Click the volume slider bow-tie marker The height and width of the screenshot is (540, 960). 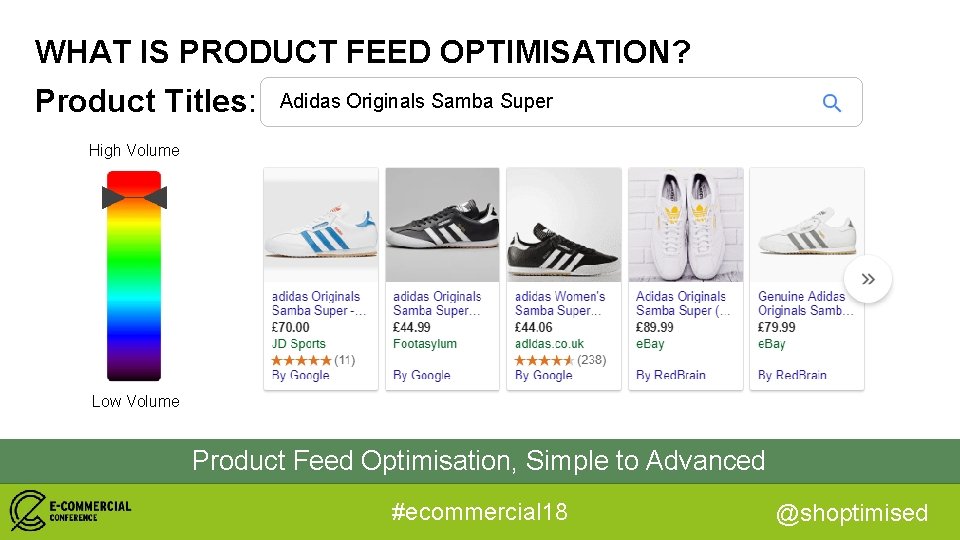coord(134,197)
